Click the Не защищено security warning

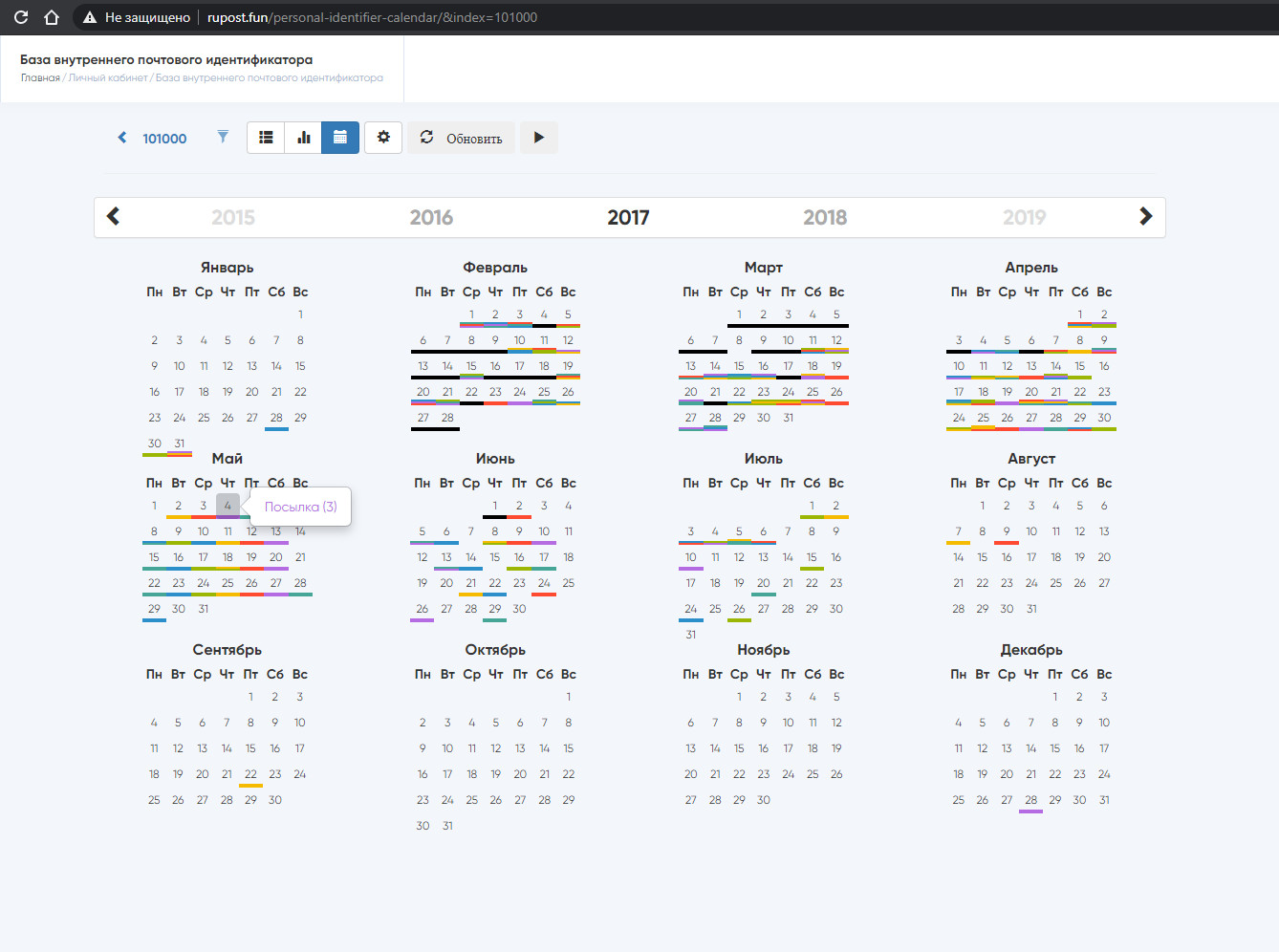click(x=137, y=17)
